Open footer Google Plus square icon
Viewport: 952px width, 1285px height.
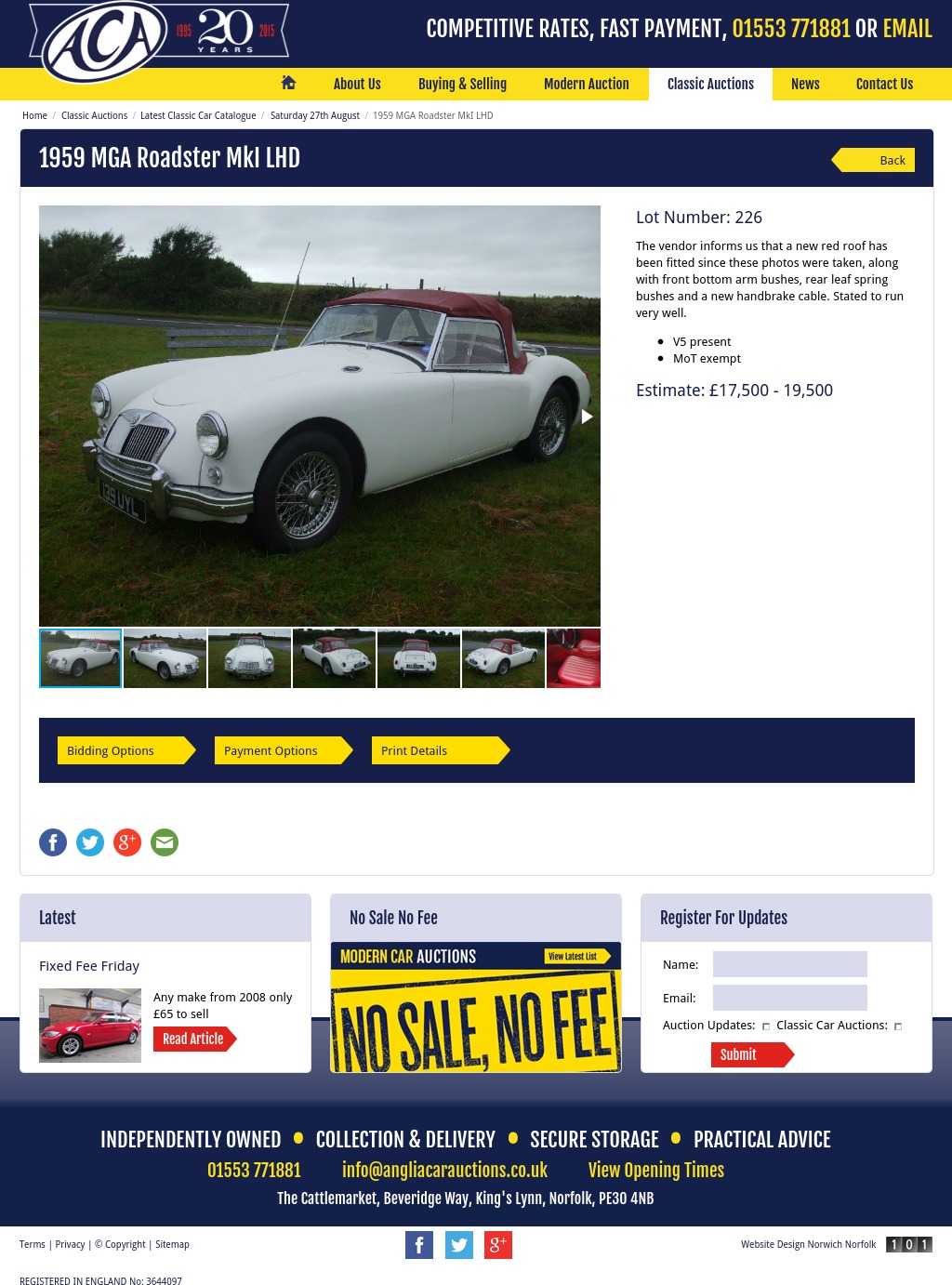click(x=498, y=1245)
